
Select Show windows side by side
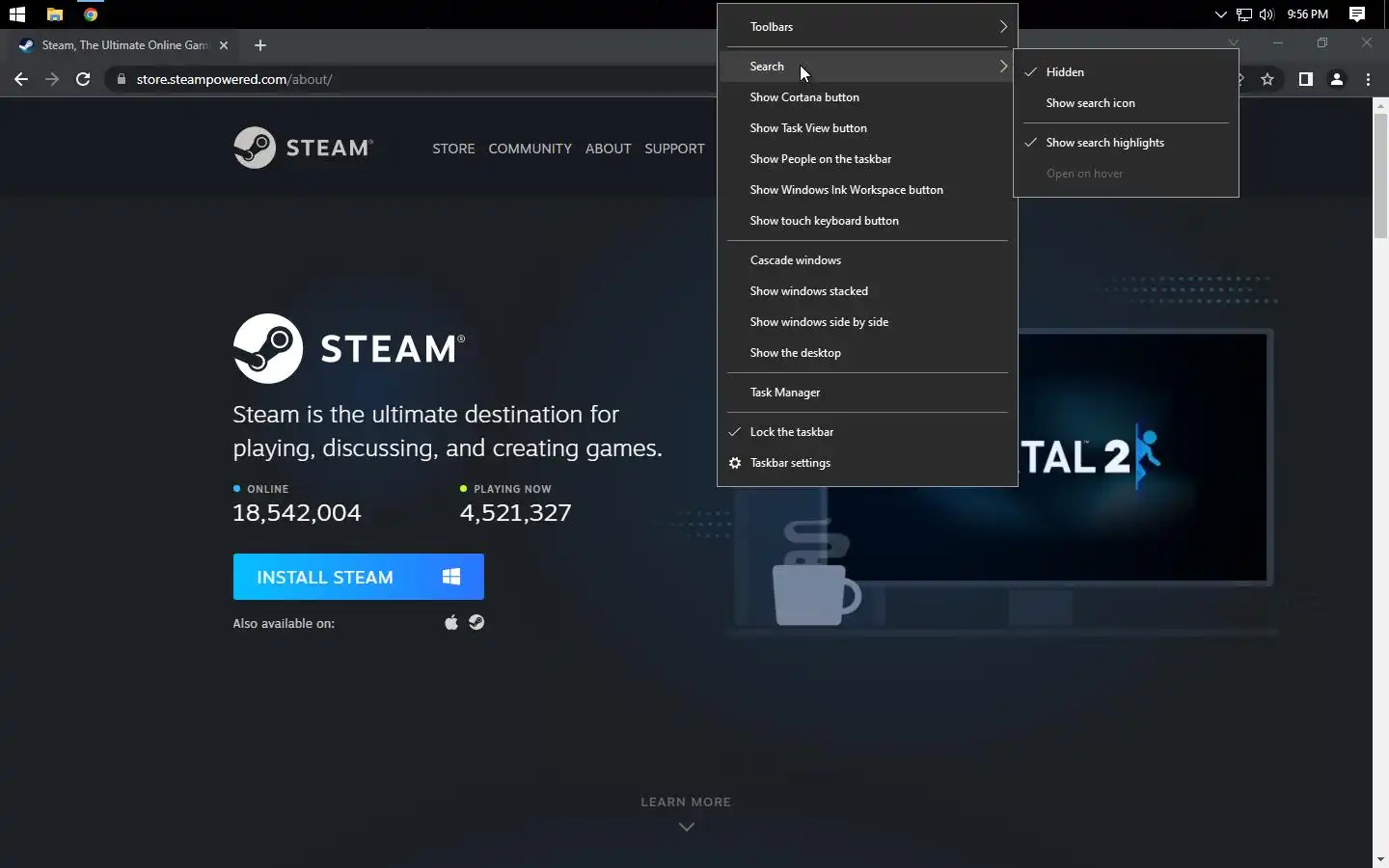[x=867, y=322]
